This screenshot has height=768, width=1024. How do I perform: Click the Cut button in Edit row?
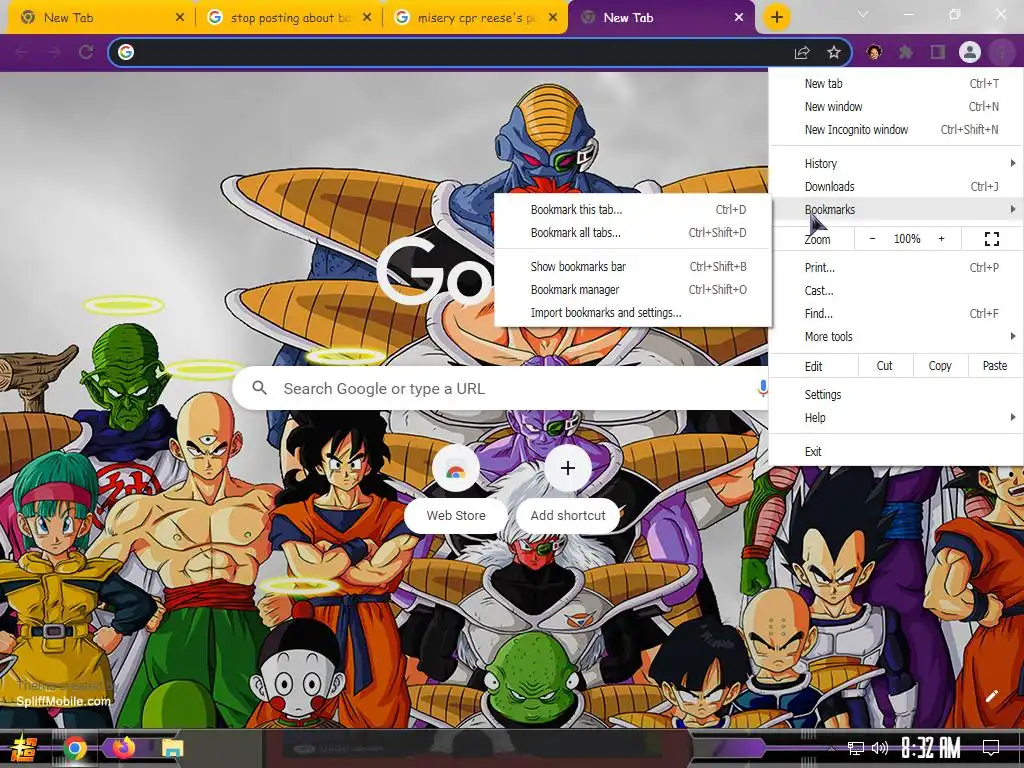click(x=884, y=366)
